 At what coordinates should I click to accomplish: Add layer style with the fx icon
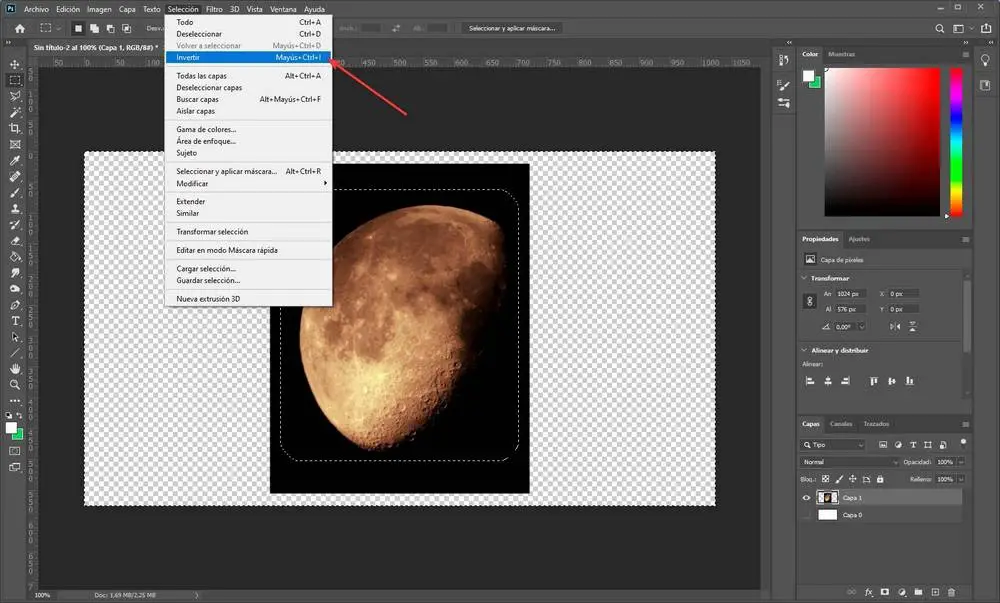tap(869, 593)
